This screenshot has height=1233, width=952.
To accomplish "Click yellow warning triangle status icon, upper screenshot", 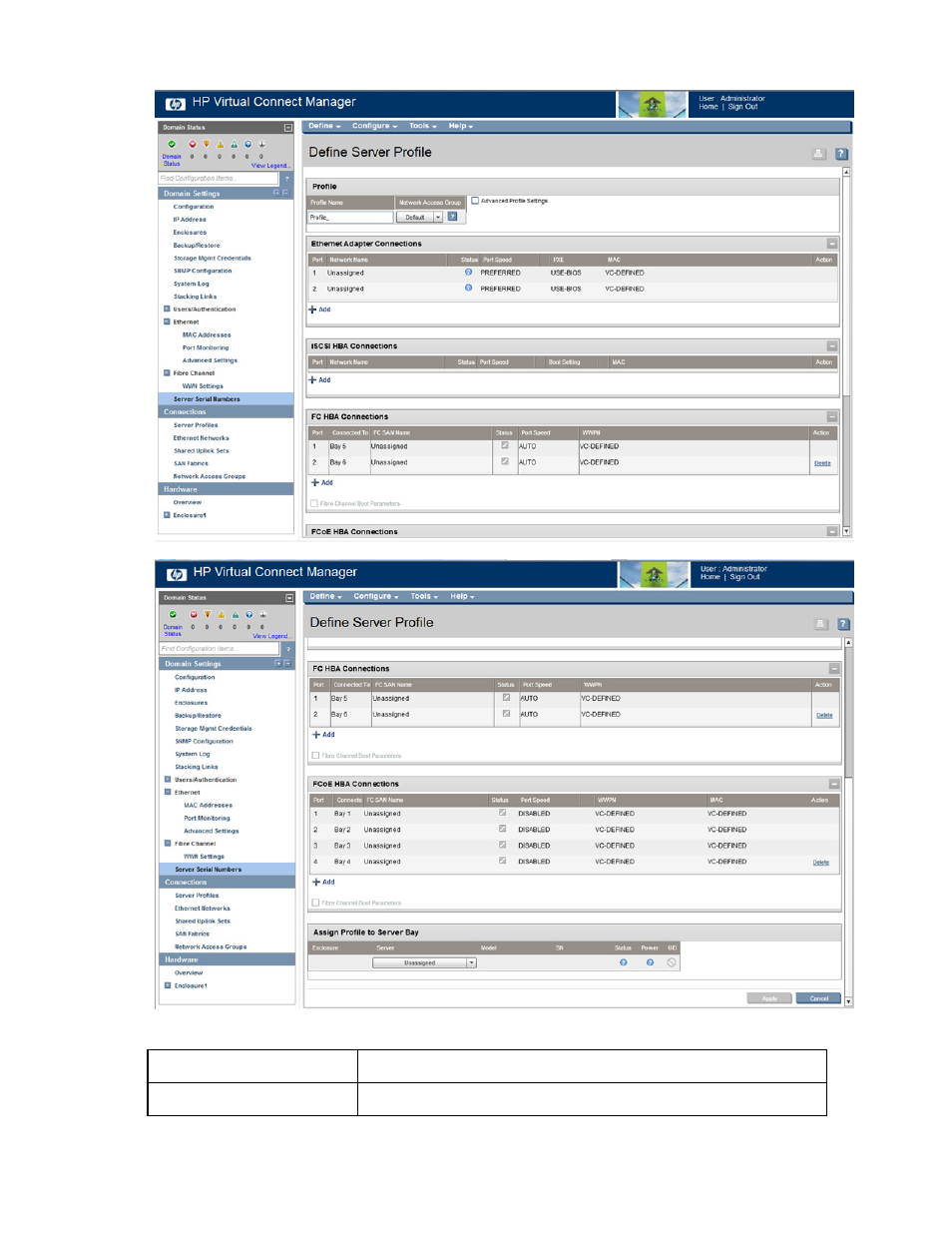I will pos(221,145).
